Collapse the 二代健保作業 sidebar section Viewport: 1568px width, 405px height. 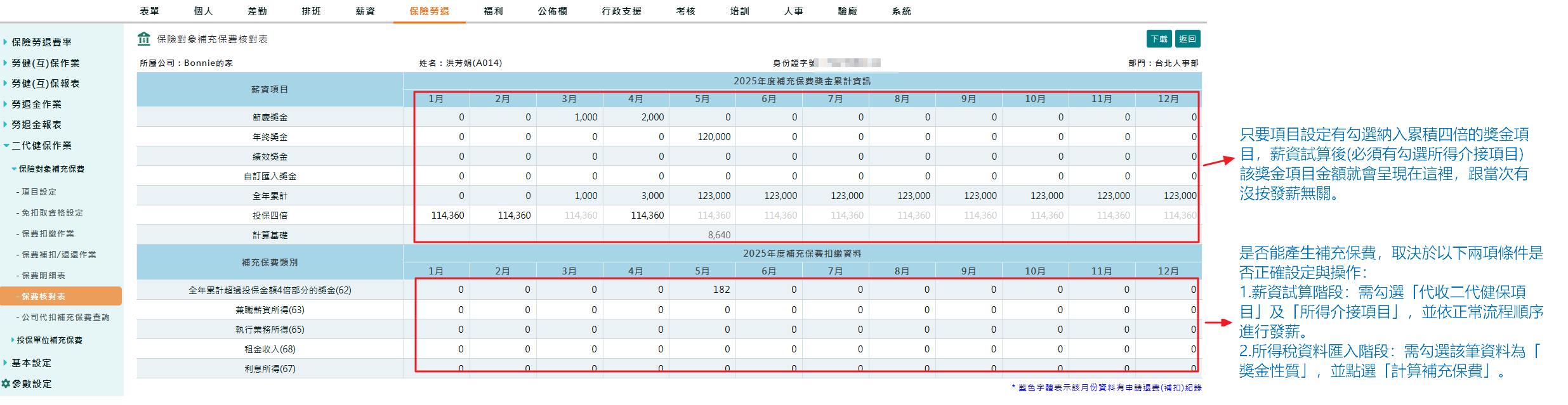(x=37, y=145)
